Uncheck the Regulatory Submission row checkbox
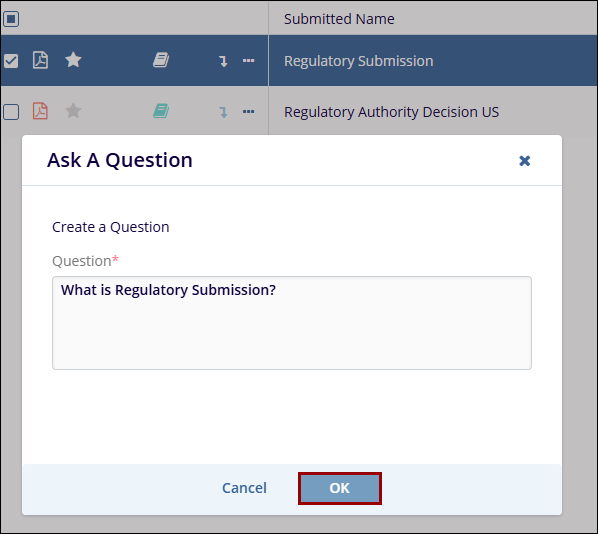Screen dimensions: 598x534 [11, 61]
